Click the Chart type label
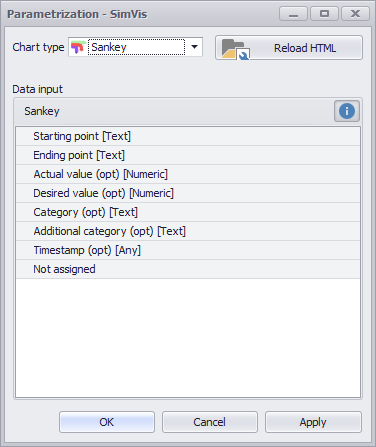The image size is (376, 447). [38, 47]
